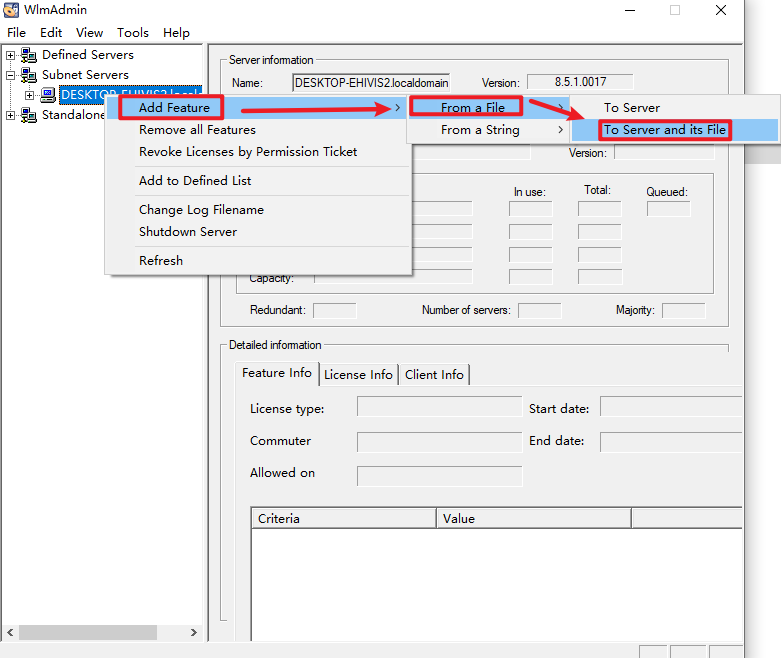Click 'Revoke Licenses by Permission Ticket'
This screenshot has height=658, width=781.
click(x=248, y=152)
